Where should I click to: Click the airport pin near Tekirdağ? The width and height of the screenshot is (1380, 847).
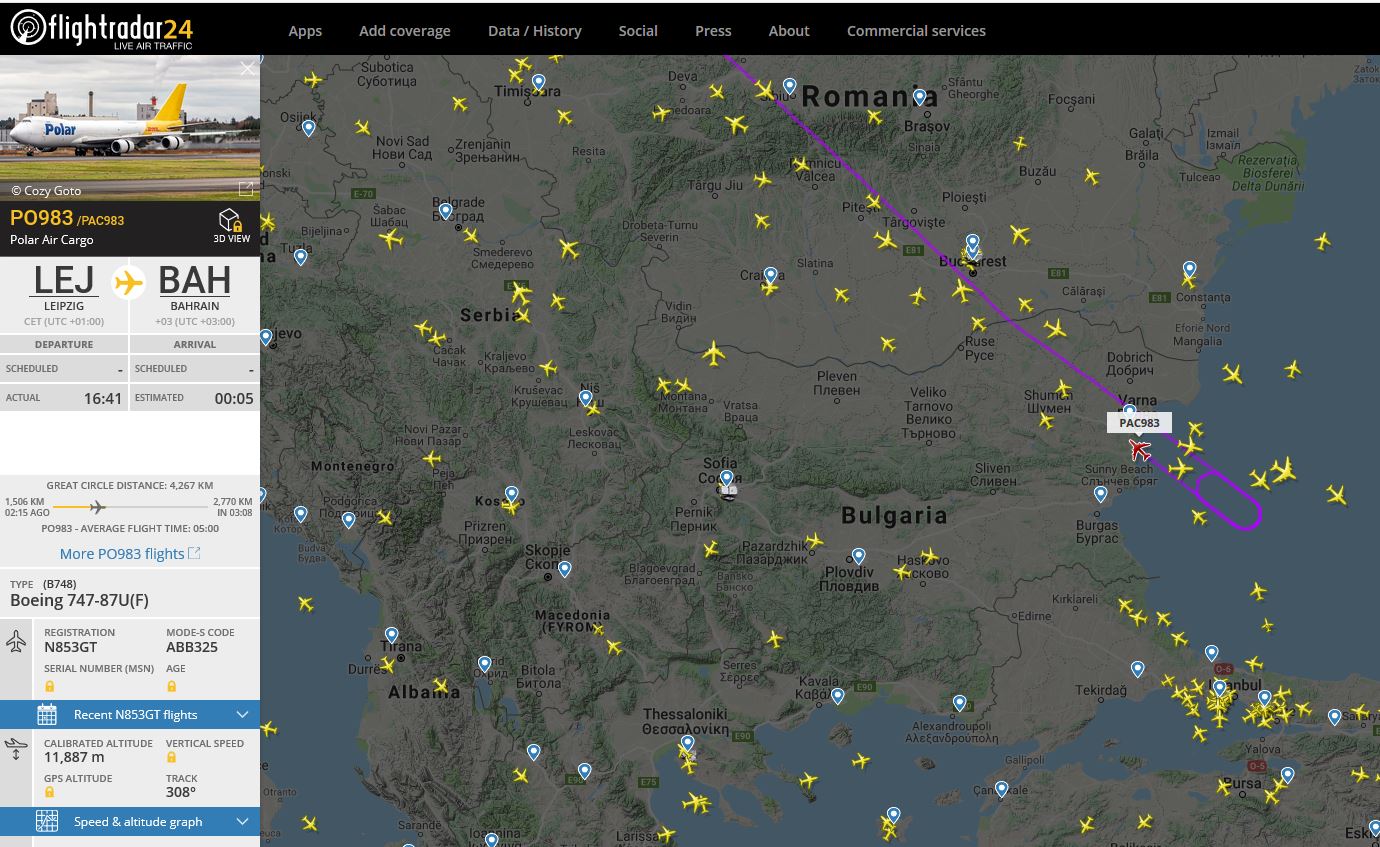(1137, 669)
